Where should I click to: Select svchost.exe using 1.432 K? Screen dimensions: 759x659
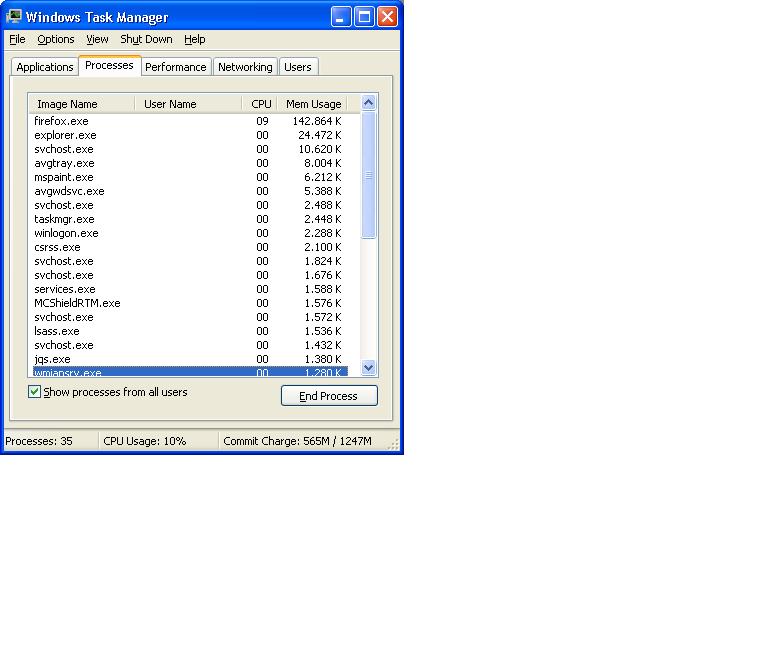tap(190, 346)
